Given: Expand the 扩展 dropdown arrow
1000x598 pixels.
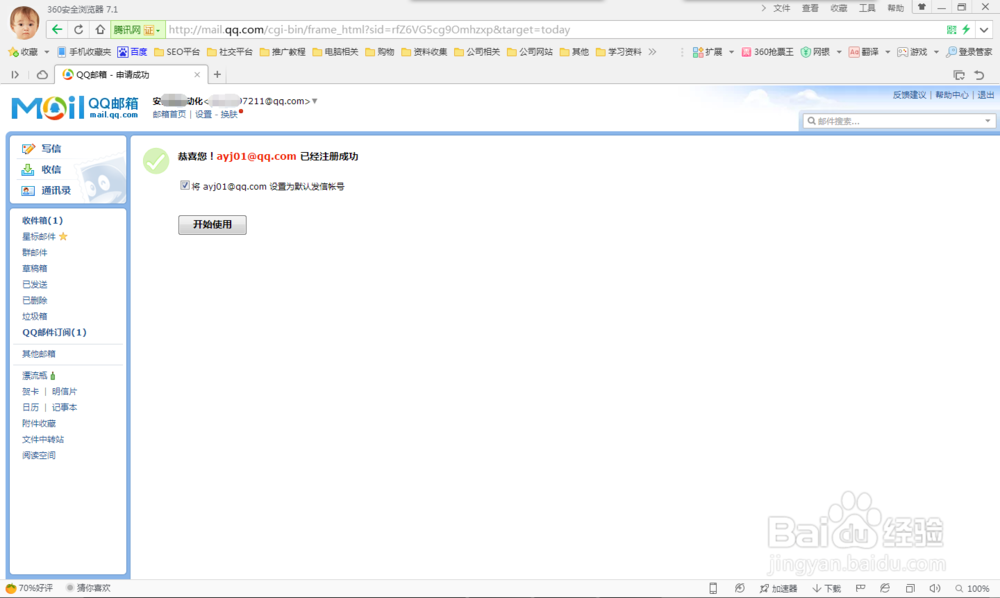Looking at the screenshot, I should point(731,52).
